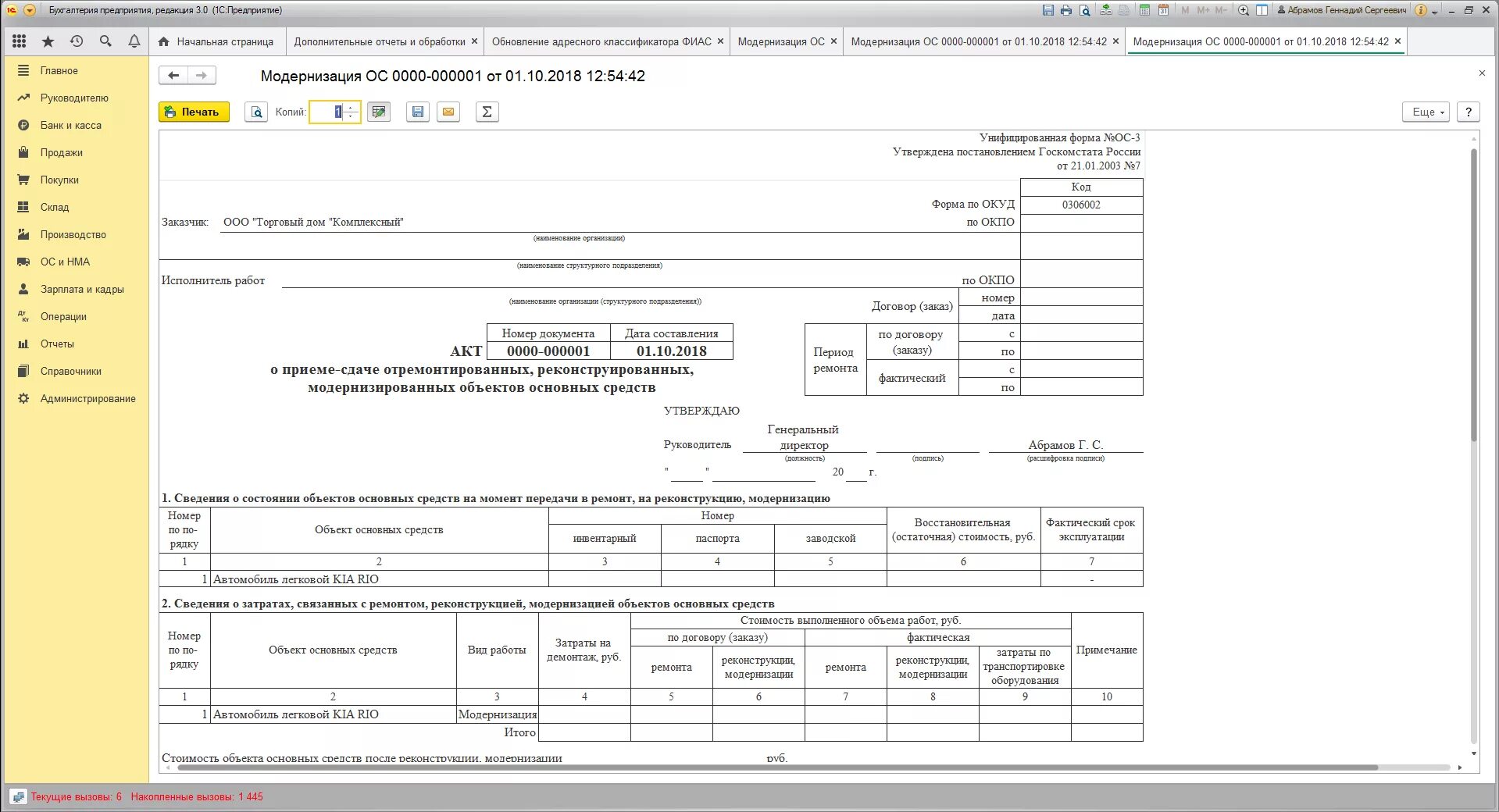Close the Модернизация ОС list tab
Image resolution: width=1499 pixels, height=812 pixels.
pos(833,41)
